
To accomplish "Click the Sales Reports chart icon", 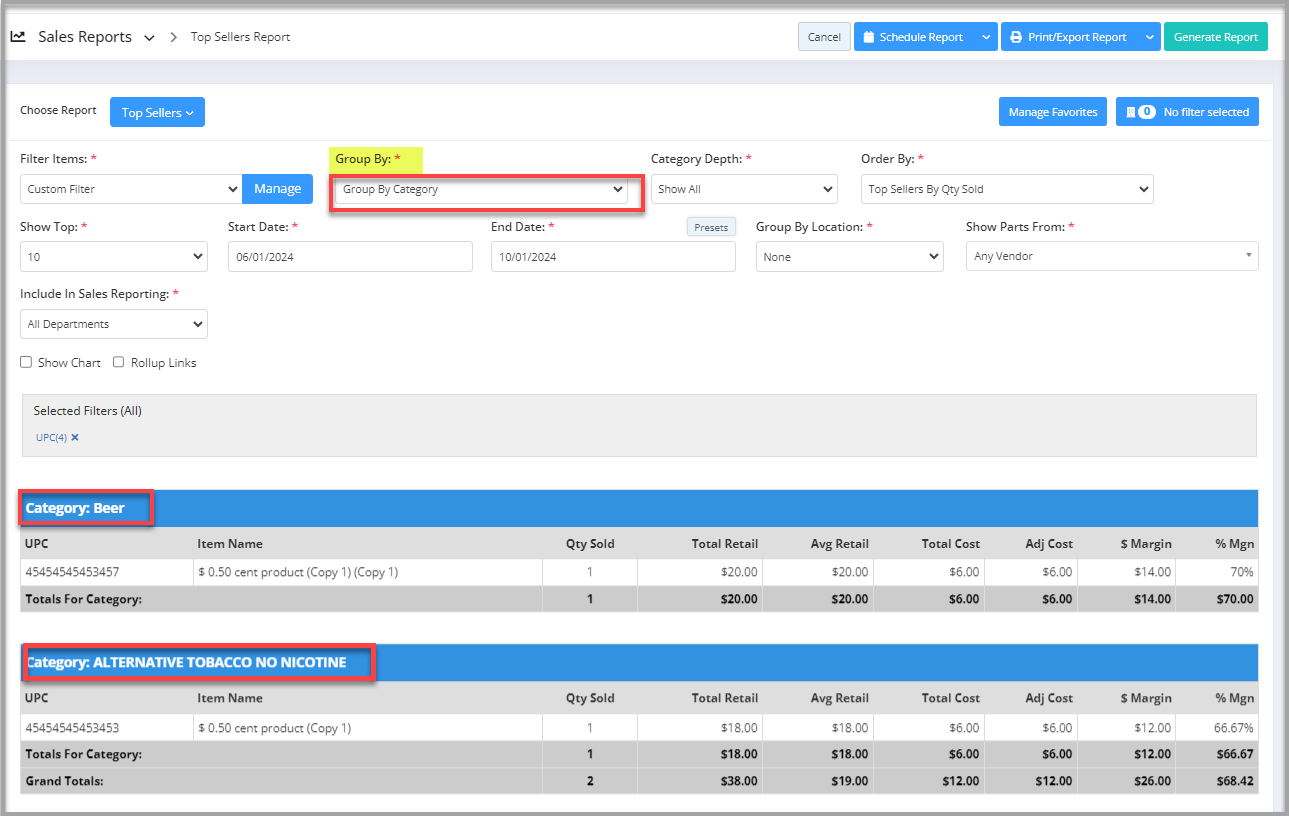I will click(x=18, y=37).
